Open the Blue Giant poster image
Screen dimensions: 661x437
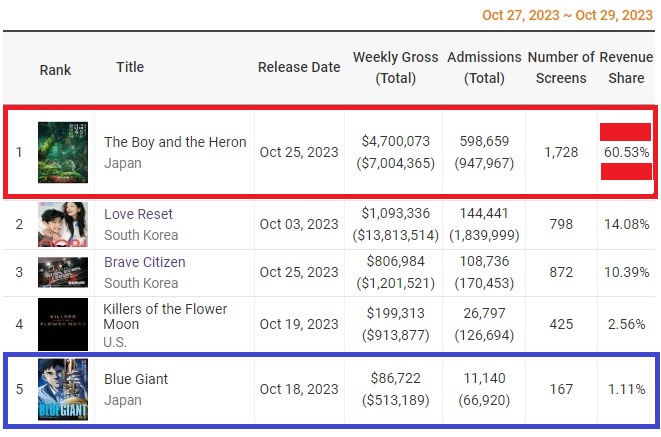63,389
